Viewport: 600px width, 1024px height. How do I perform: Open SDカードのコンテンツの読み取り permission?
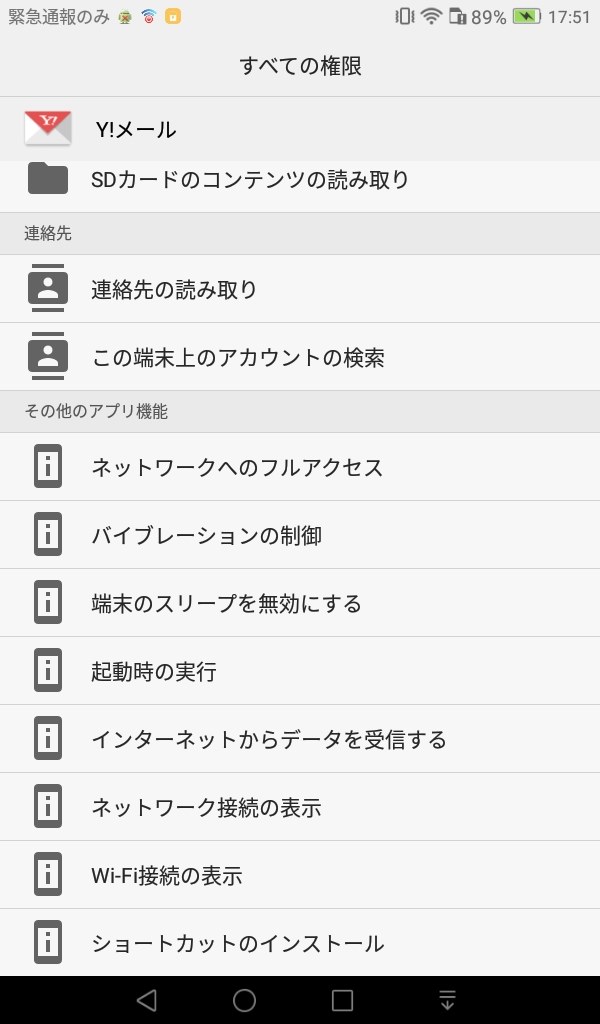coord(250,180)
